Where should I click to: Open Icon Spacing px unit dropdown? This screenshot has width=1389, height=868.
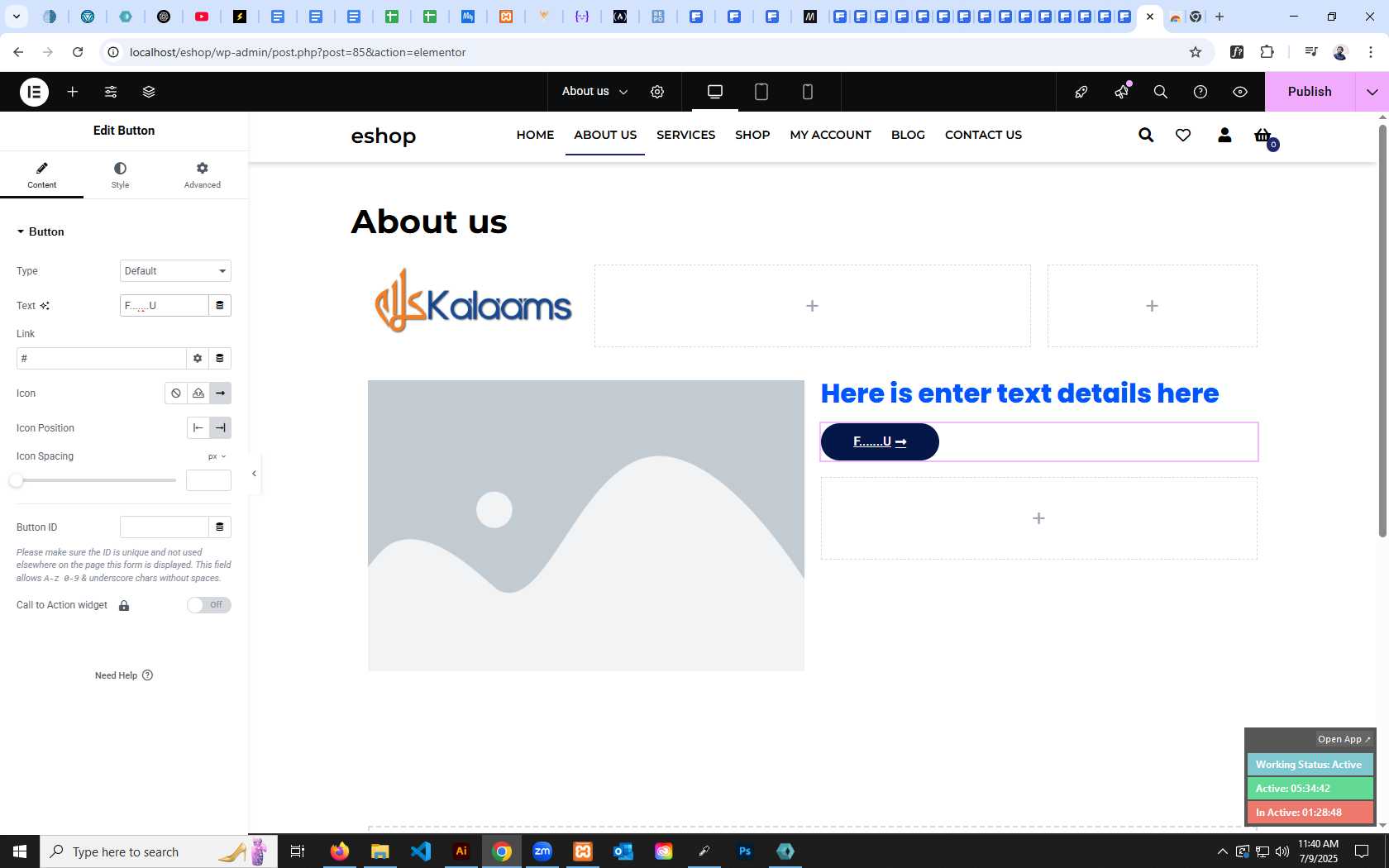pos(217,456)
